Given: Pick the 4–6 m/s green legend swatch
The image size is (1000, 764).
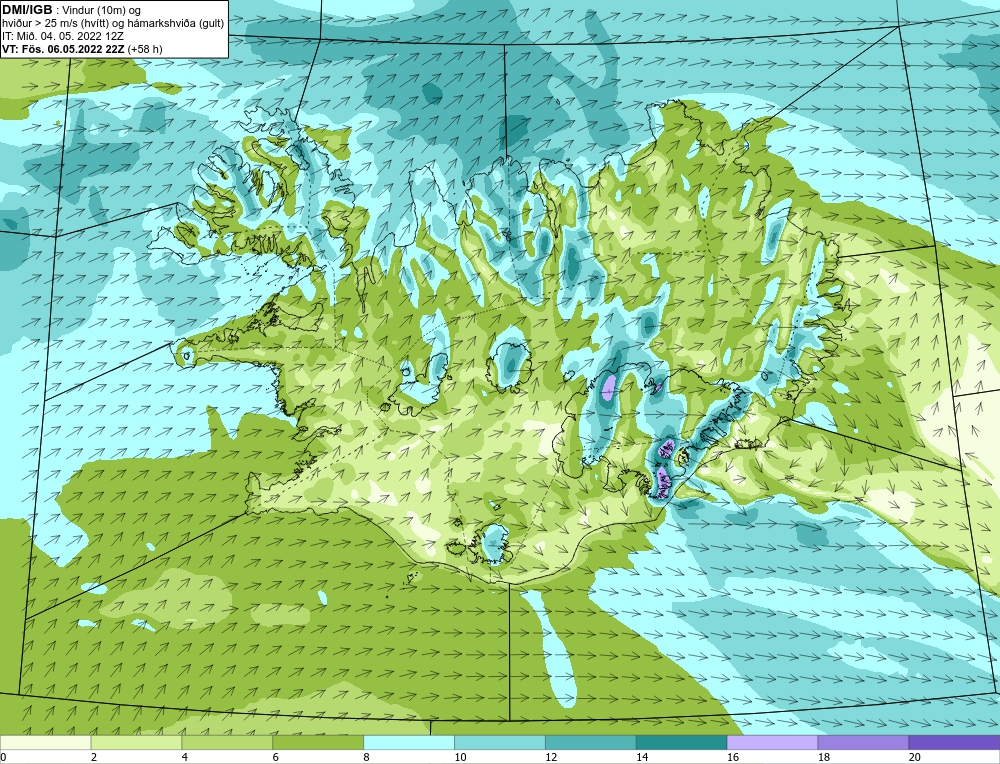Looking at the screenshot, I should point(227,742).
